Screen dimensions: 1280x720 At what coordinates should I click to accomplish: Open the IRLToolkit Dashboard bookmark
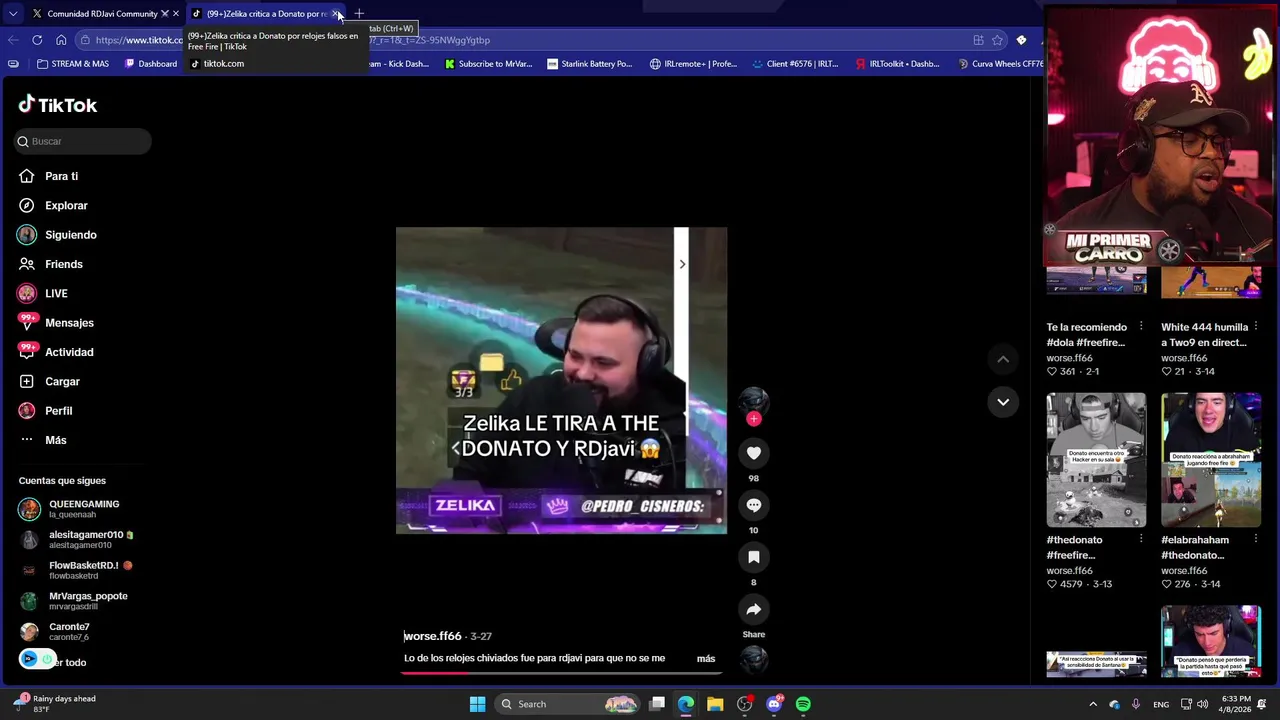tap(897, 64)
